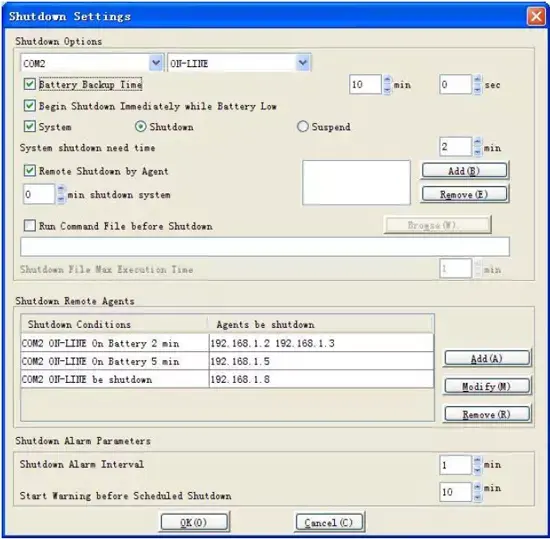Increase Shutdown Alarm Interval value
Viewport: 550px width, 539px height.
(x=477, y=460)
